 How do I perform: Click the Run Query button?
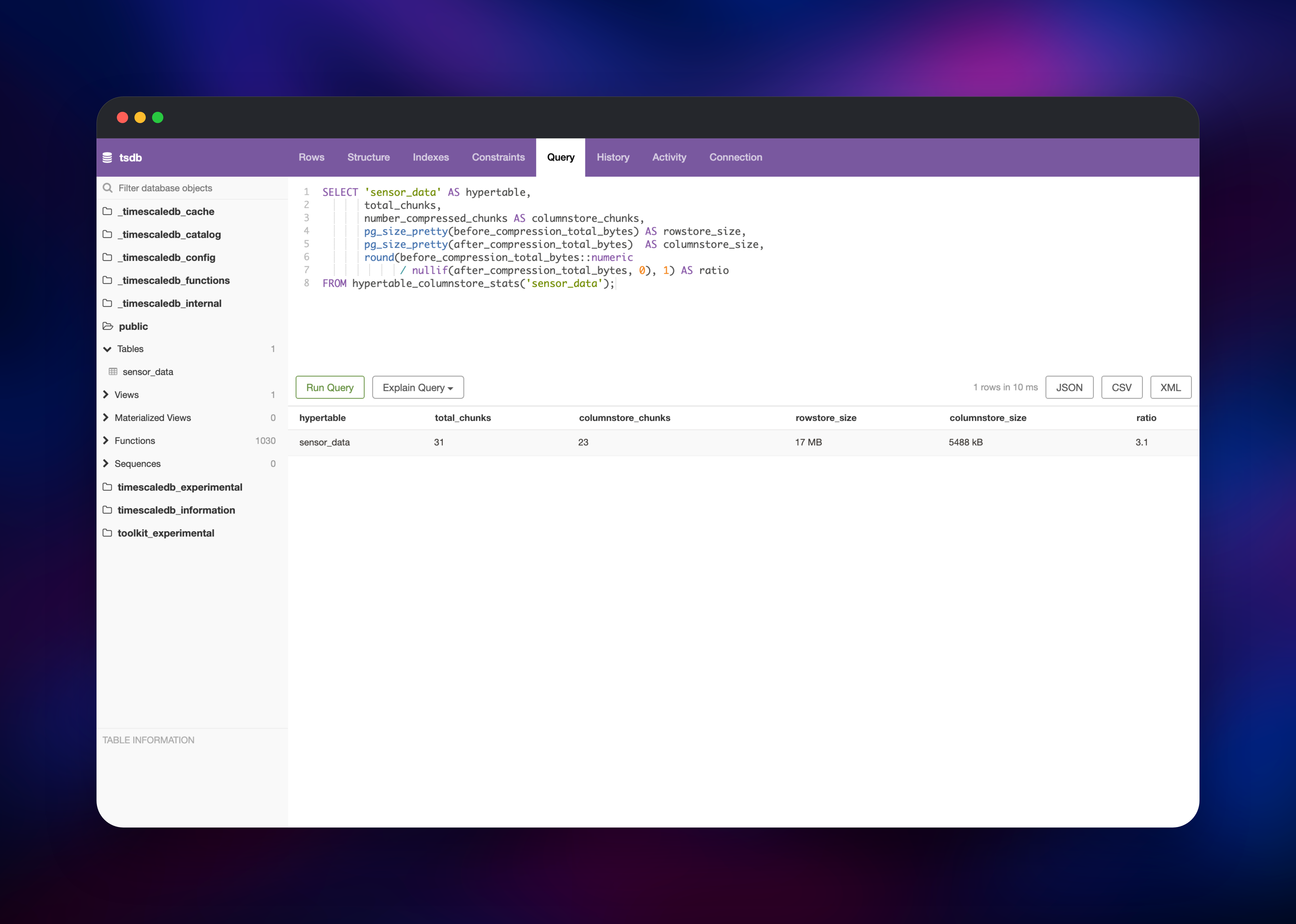point(330,387)
